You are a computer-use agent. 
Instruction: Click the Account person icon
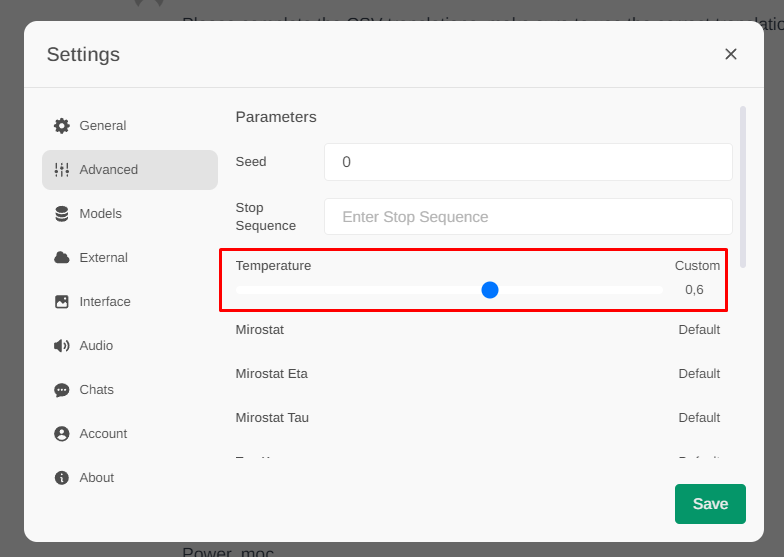click(62, 434)
